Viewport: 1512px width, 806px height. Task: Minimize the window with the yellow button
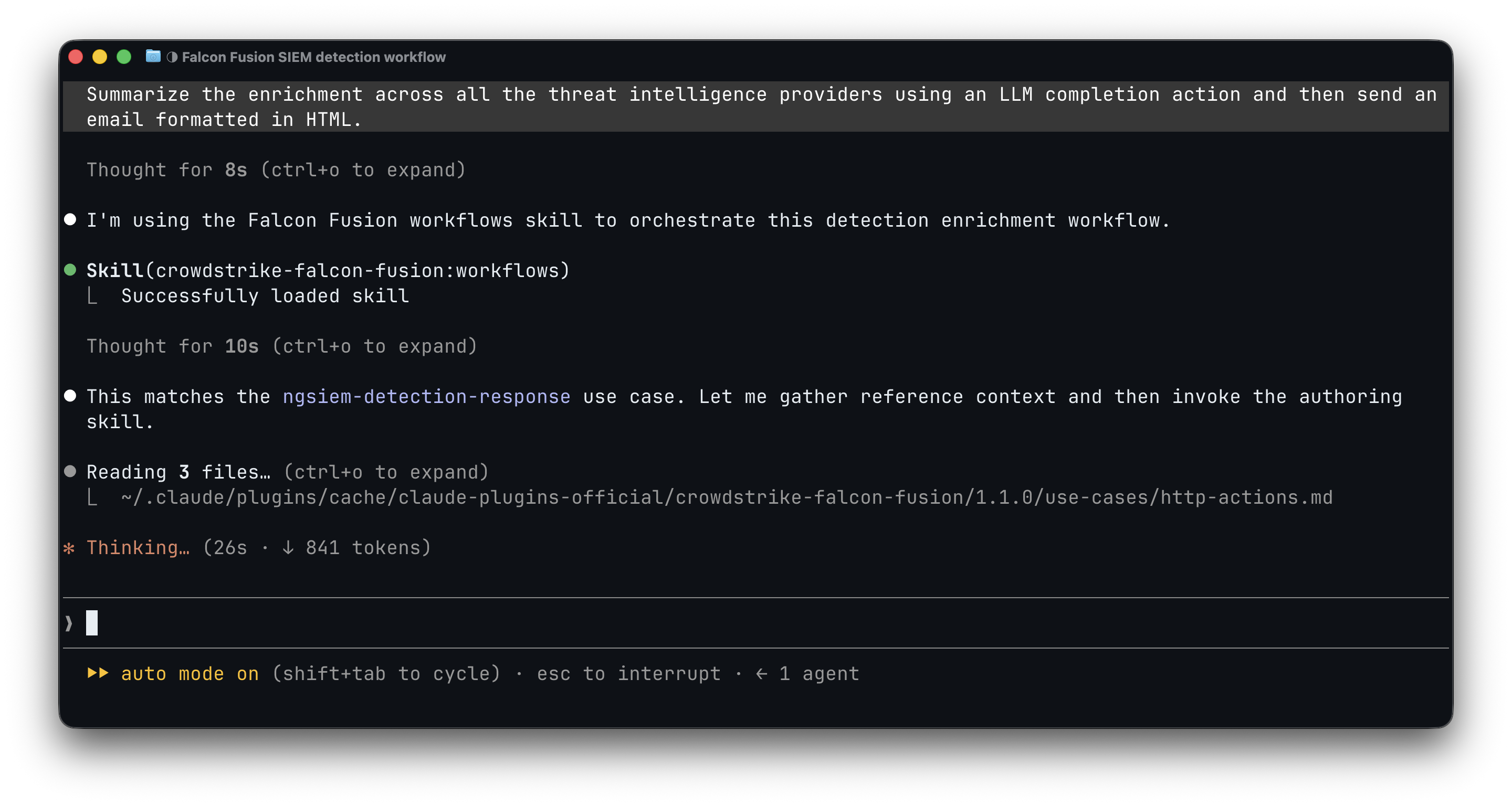(x=100, y=57)
